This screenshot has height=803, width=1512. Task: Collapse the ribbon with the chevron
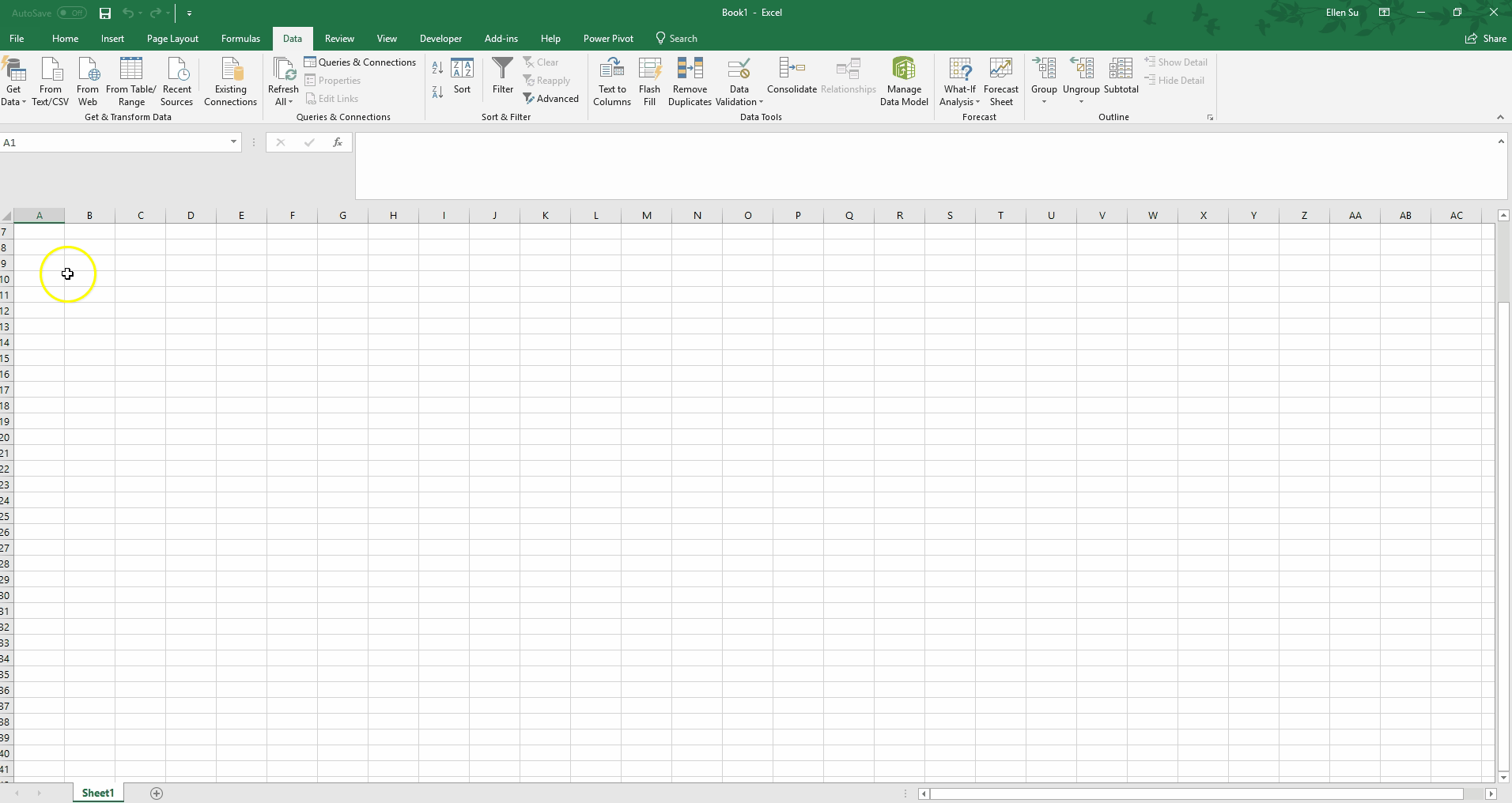(x=1500, y=117)
